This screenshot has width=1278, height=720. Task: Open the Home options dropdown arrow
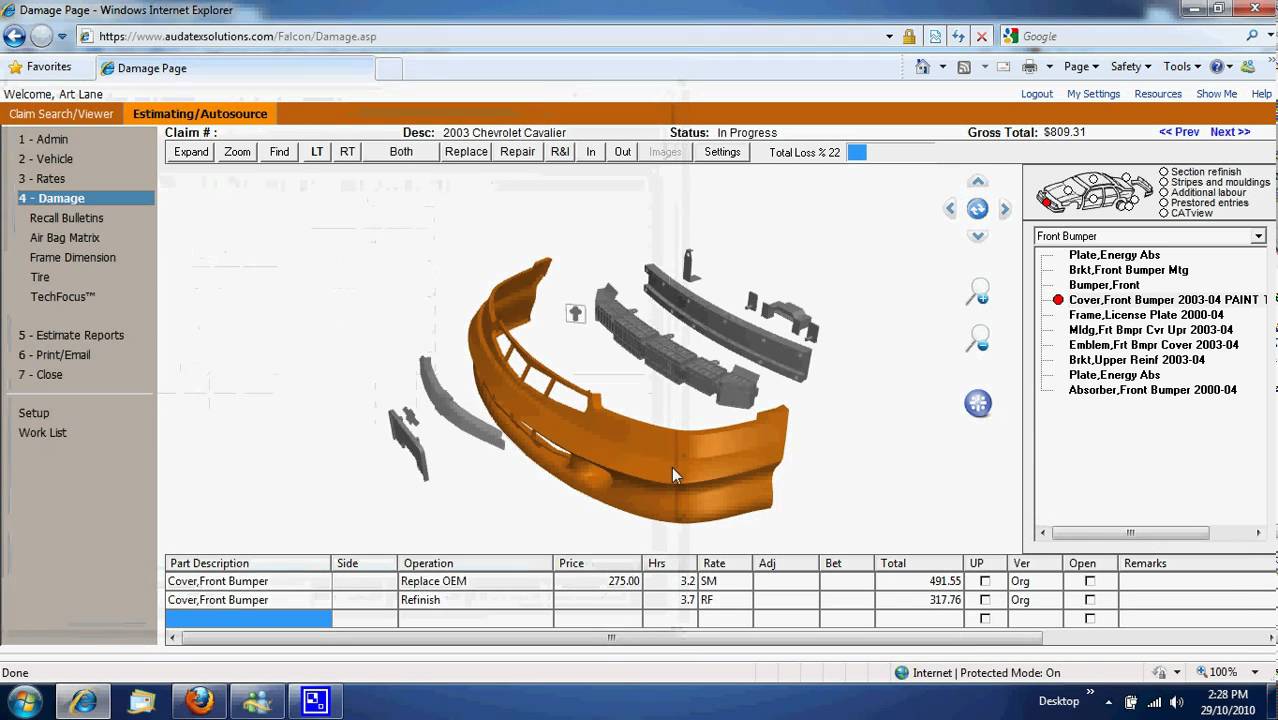(942, 67)
